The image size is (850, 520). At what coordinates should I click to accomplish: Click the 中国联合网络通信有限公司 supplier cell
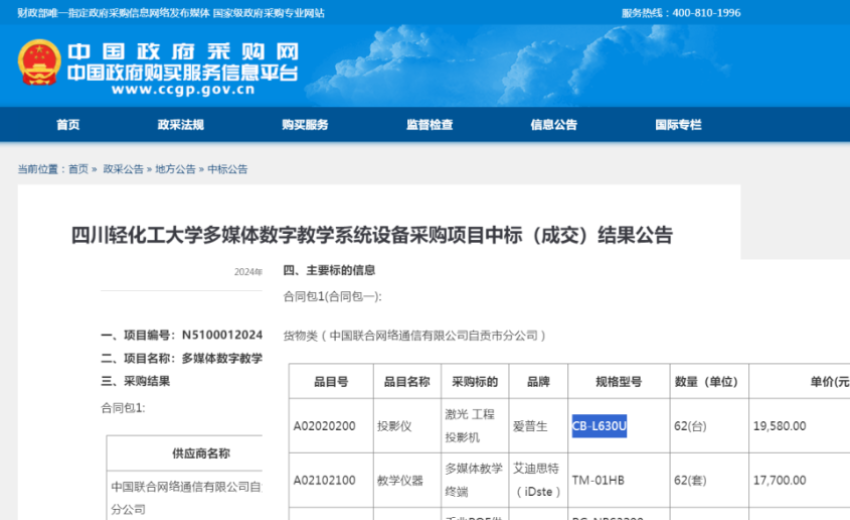186,498
